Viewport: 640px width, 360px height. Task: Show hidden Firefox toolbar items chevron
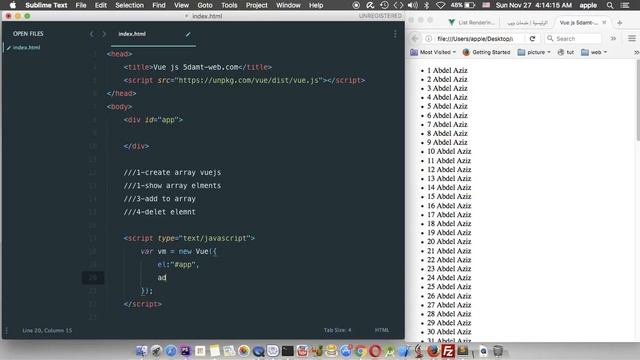coord(613,38)
